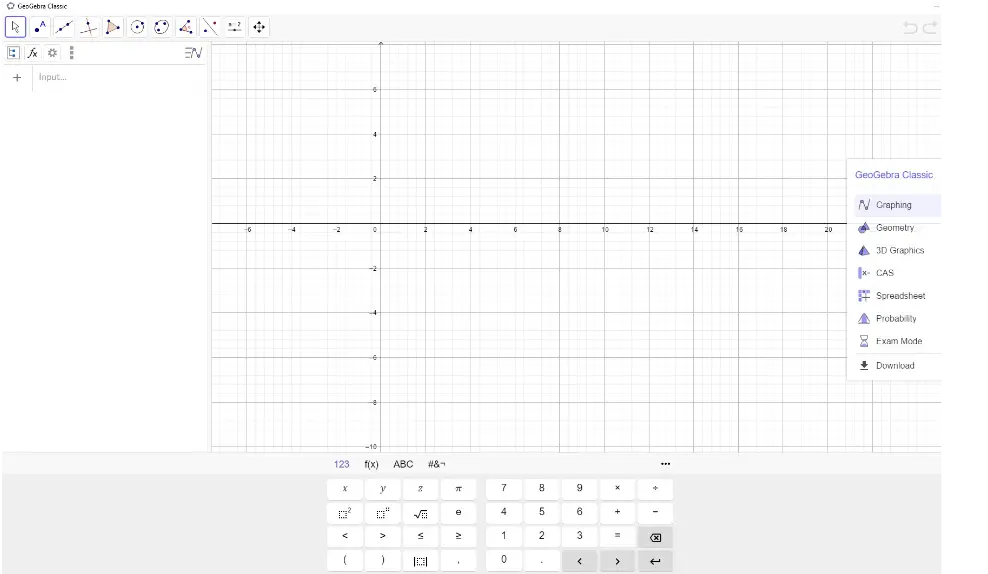The width and height of the screenshot is (988, 574).
Task: Tap the right cursor arrow key
Action: pos(617,561)
